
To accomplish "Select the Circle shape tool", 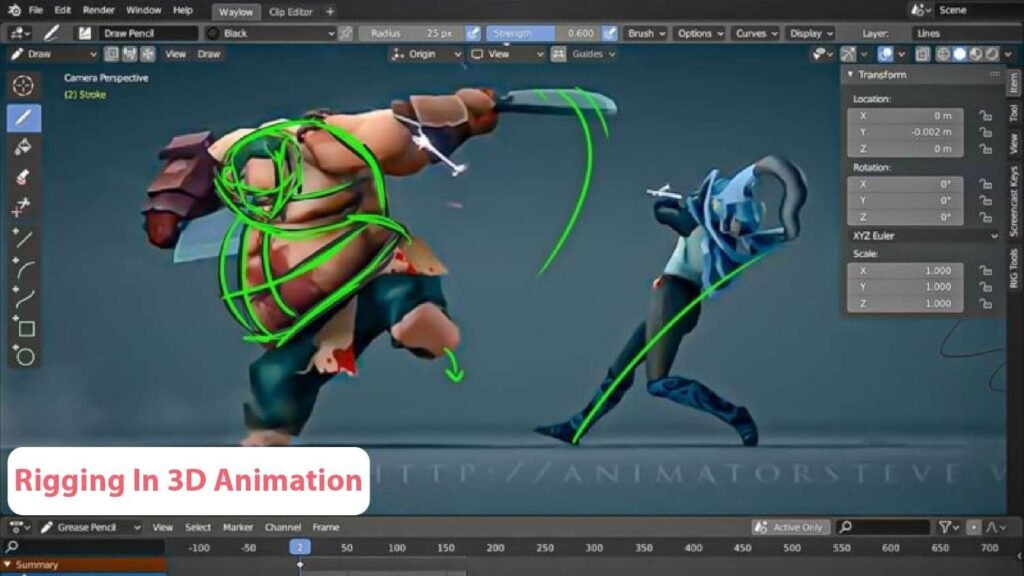I will 24,356.
